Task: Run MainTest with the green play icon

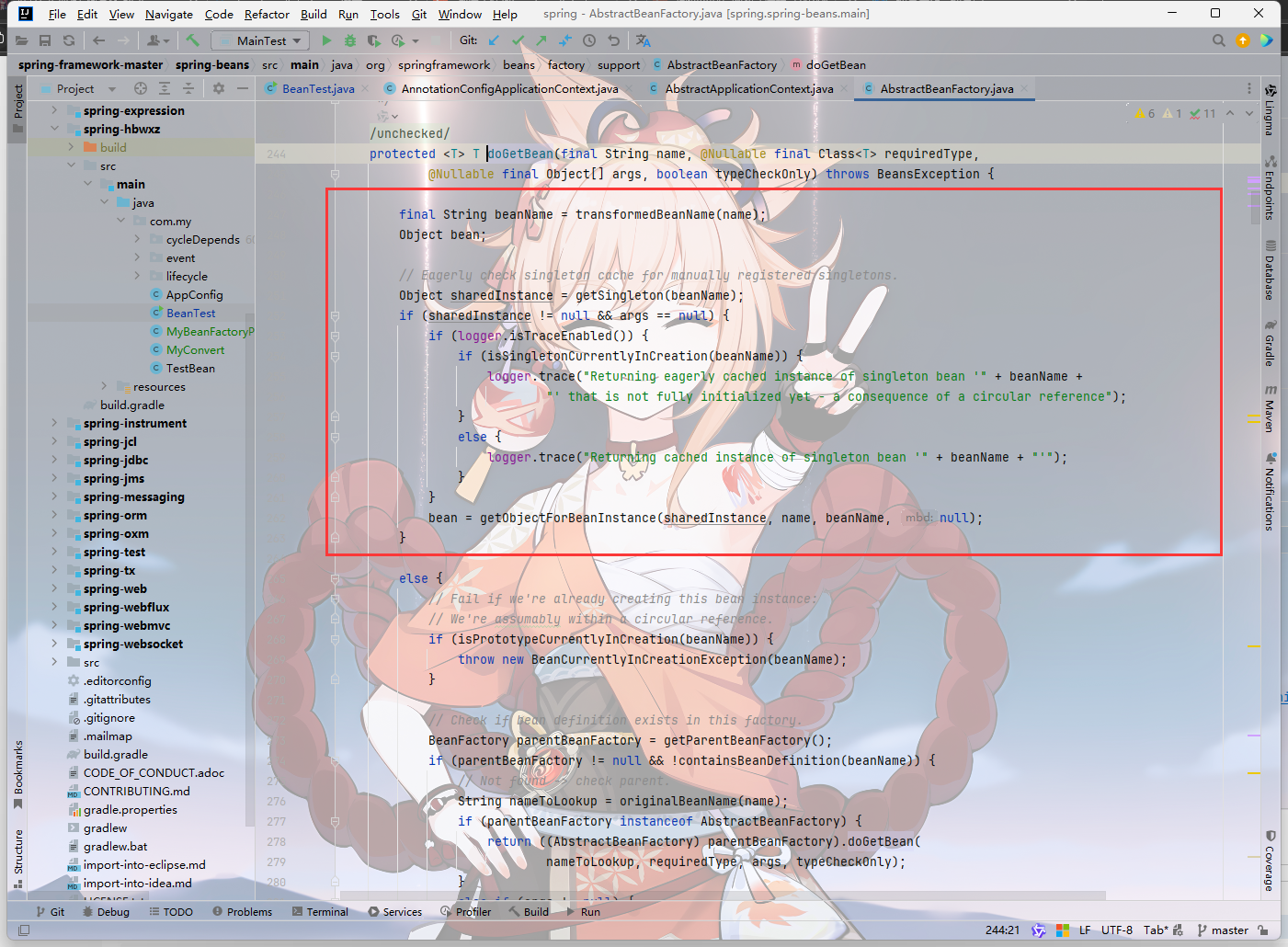Action: click(x=326, y=40)
